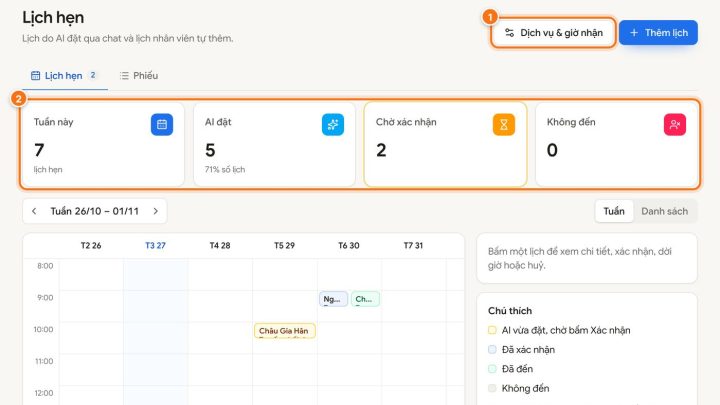Click the Lịch hẹn page title
The height and width of the screenshot is (405, 720).
(53, 17)
